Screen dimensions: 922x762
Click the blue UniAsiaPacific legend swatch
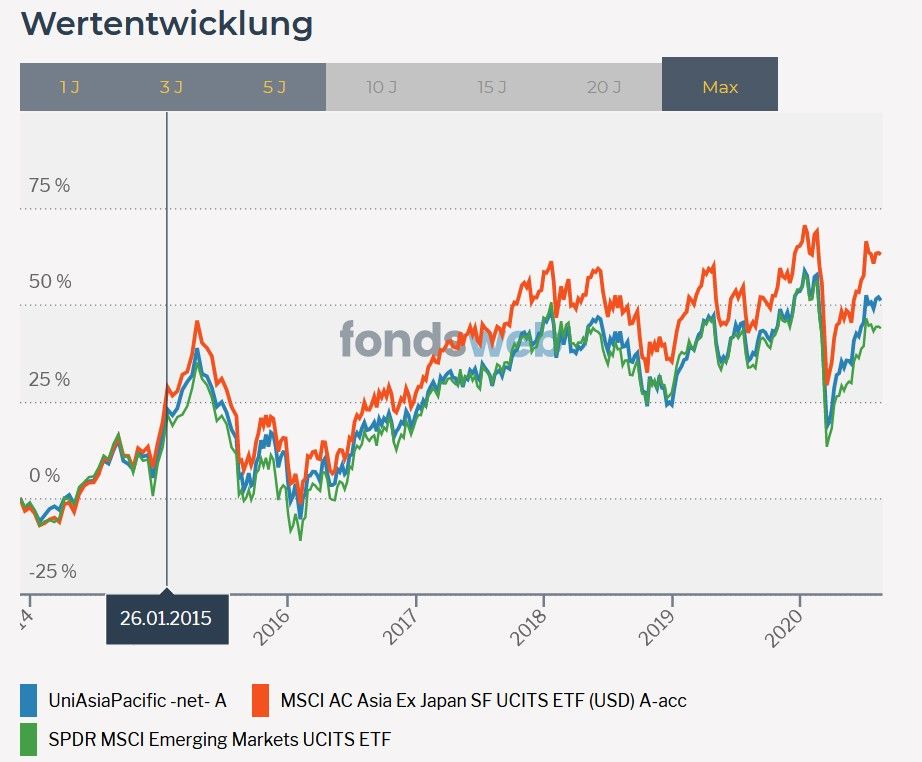pyautogui.click(x=30, y=700)
